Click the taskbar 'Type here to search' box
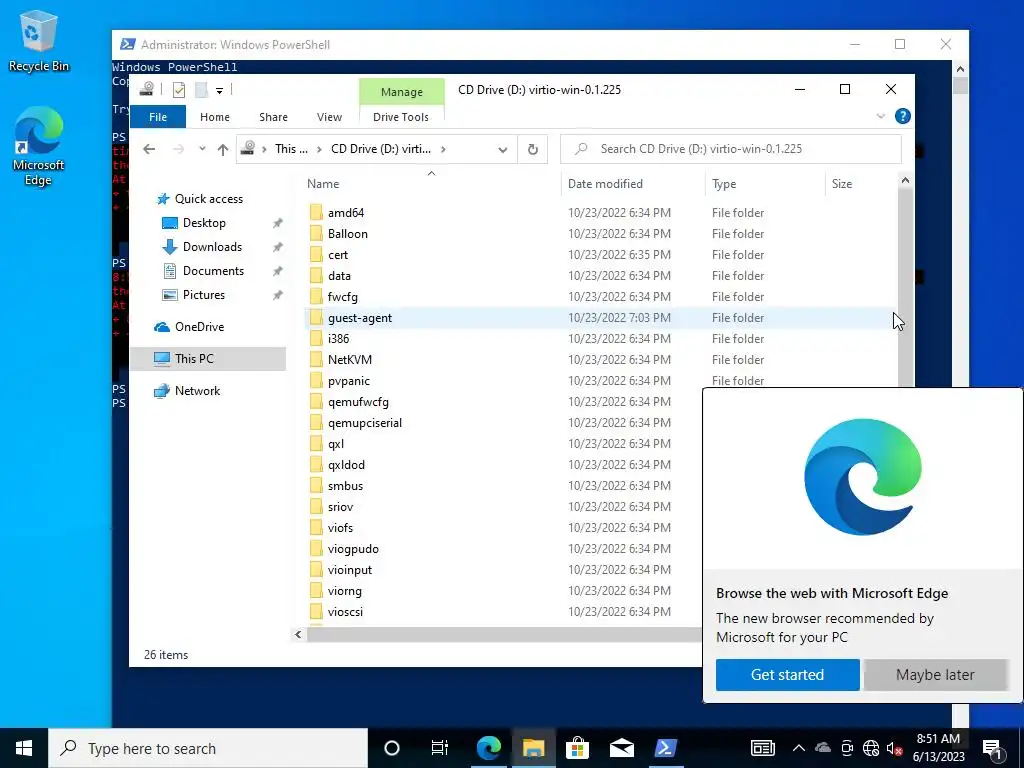The image size is (1024, 768). coord(208,748)
